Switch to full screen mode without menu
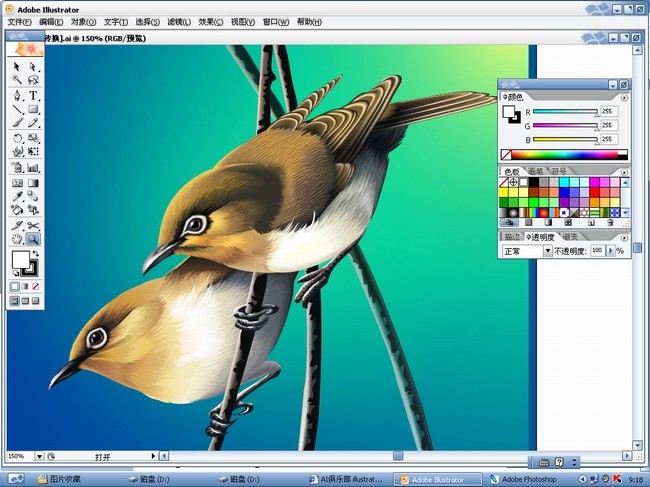650x487 pixels. [x=36, y=300]
